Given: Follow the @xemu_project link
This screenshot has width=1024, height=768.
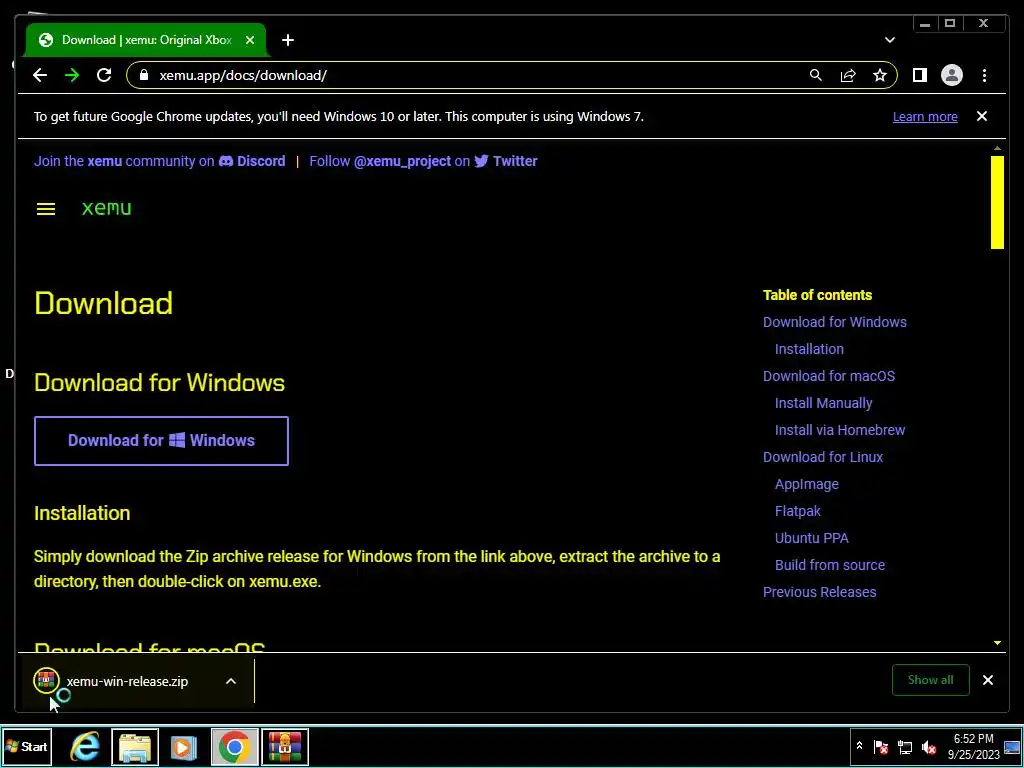Looking at the screenshot, I should point(402,161).
